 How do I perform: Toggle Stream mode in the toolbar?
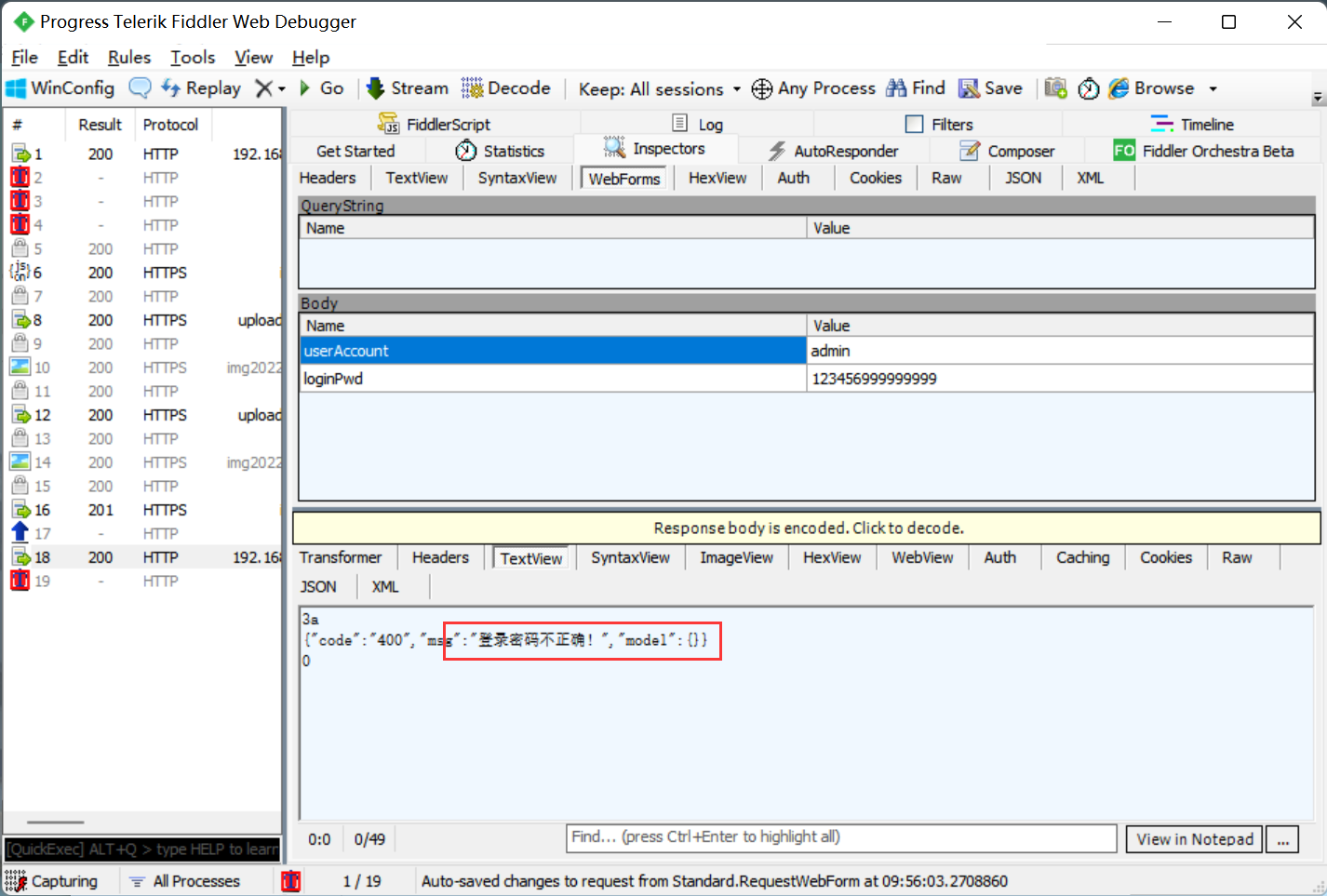[x=408, y=88]
